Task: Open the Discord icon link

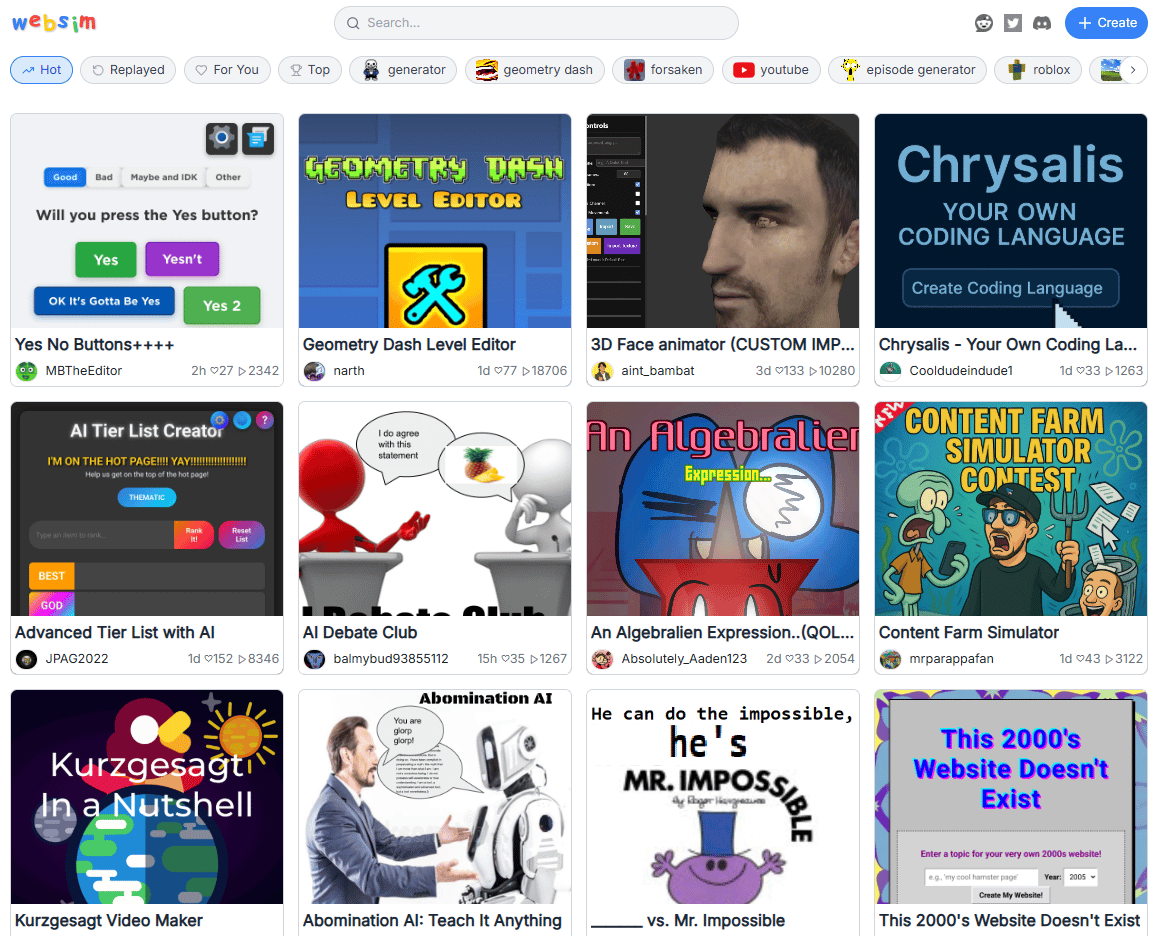Action: 1042,23
